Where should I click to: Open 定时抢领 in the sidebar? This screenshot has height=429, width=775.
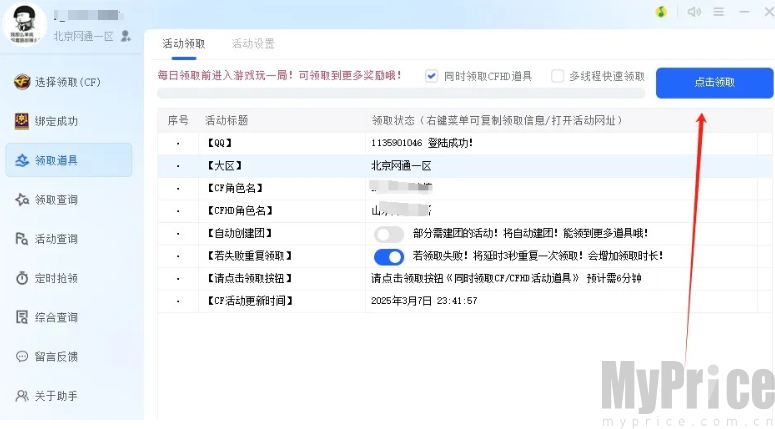click(69, 278)
